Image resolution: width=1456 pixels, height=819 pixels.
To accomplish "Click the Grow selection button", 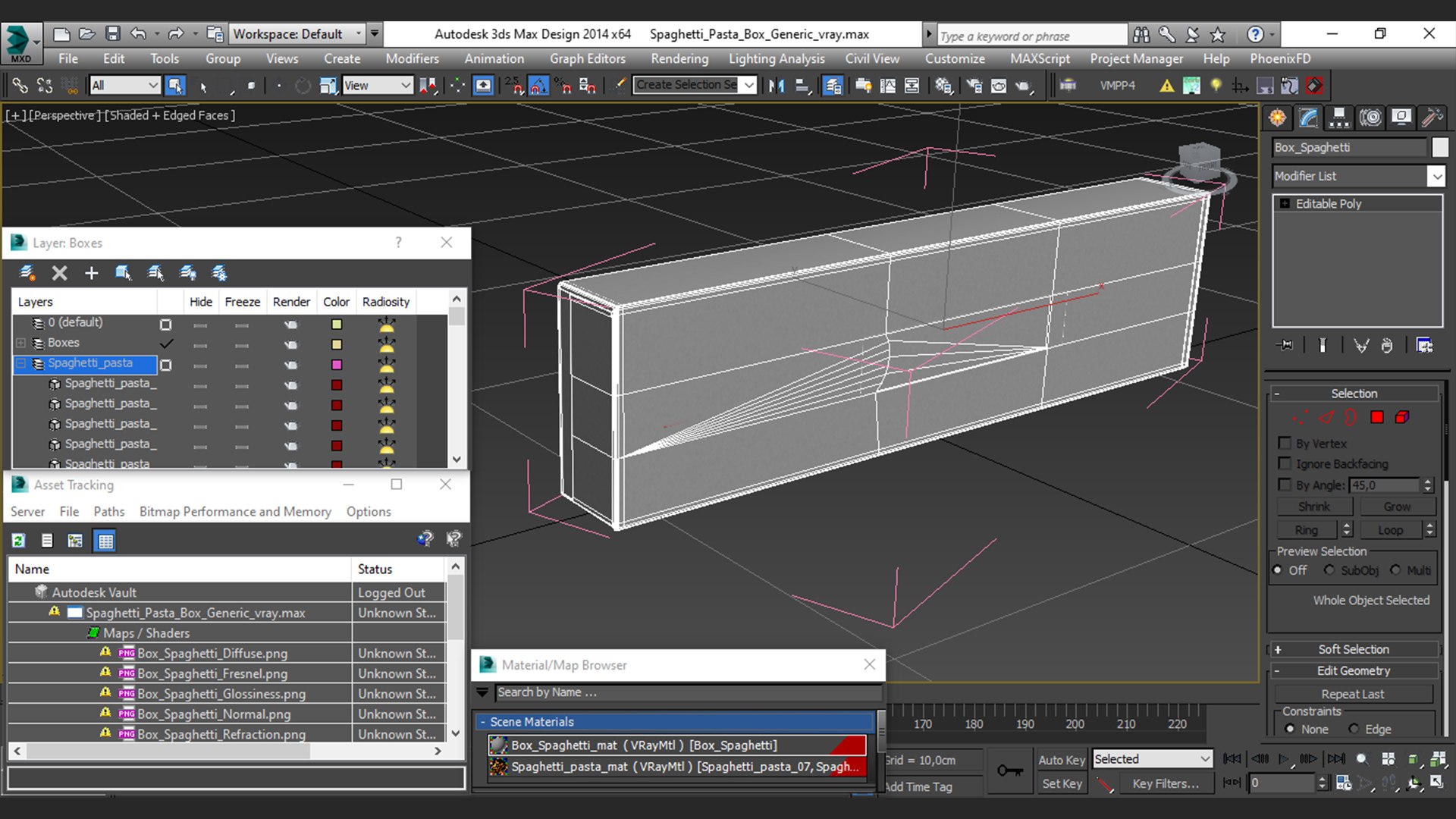I will point(1397,507).
